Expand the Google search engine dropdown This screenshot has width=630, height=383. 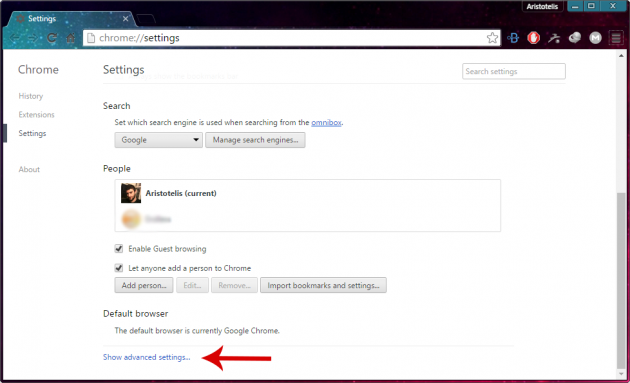click(158, 140)
